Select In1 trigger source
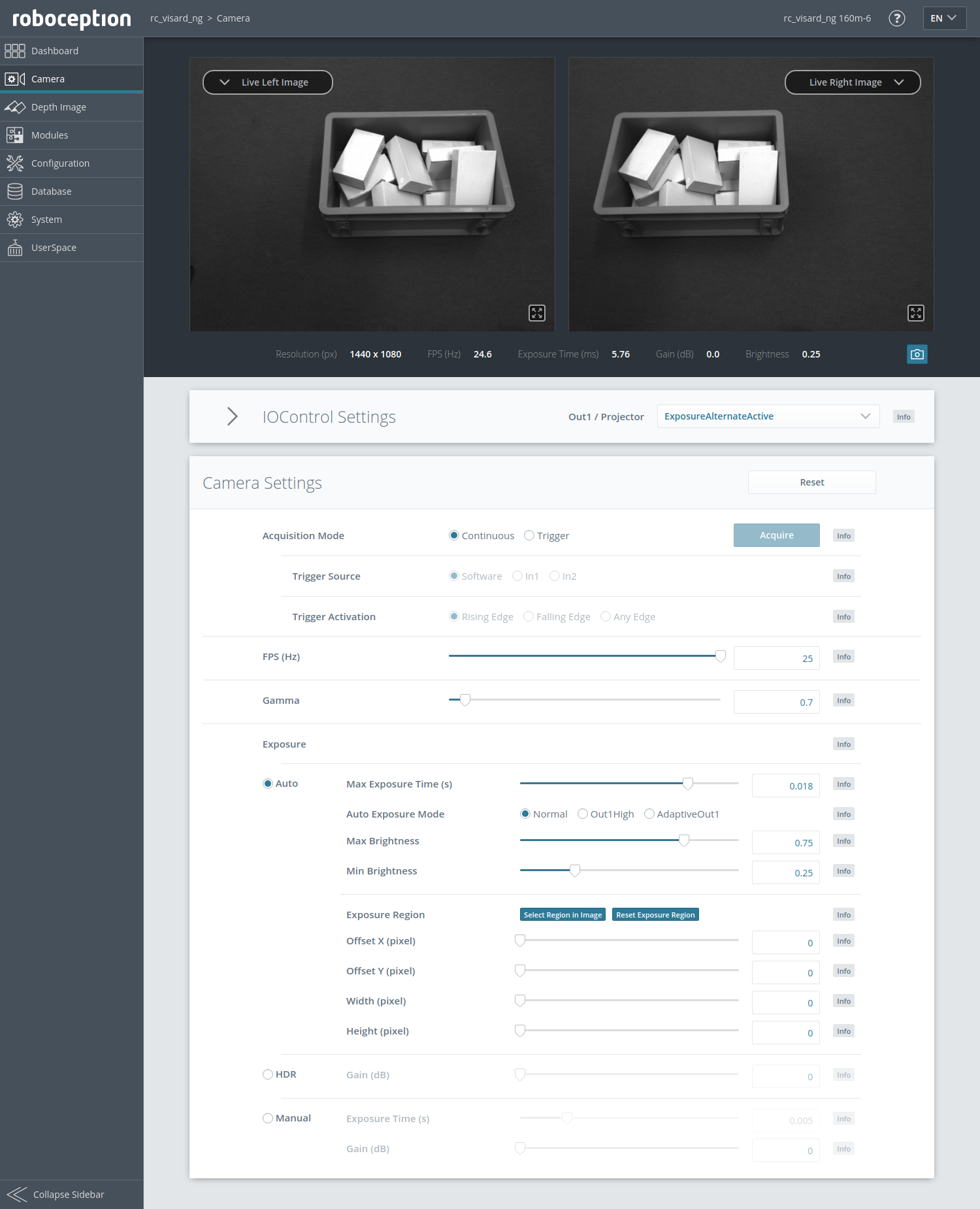Viewport: 980px width, 1209px height. pyautogui.click(x=517, y=576)
